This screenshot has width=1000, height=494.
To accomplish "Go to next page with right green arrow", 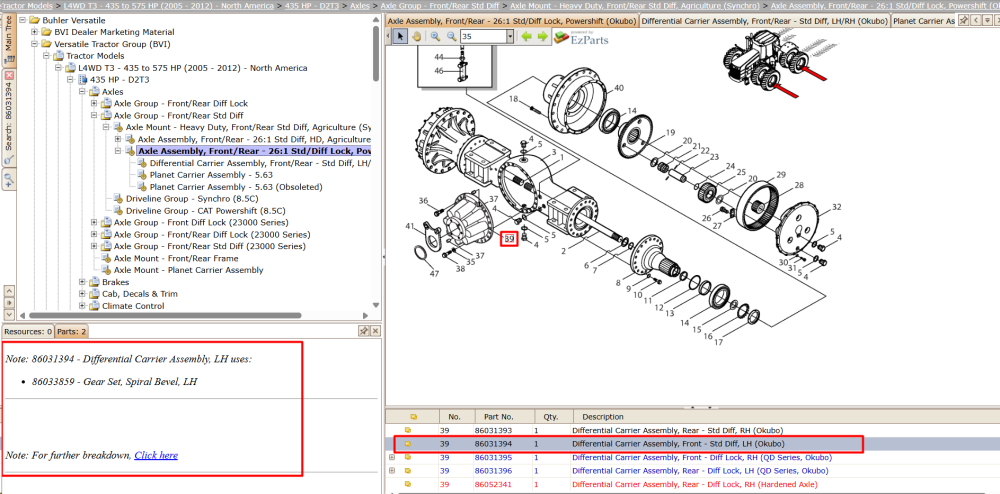I will pyautogui.click(x=542, y=36).
